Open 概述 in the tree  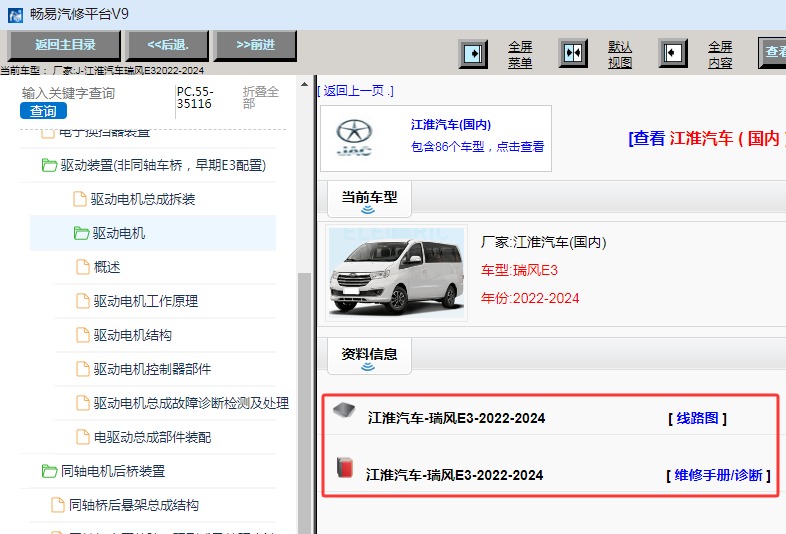(x=107, y=267)
